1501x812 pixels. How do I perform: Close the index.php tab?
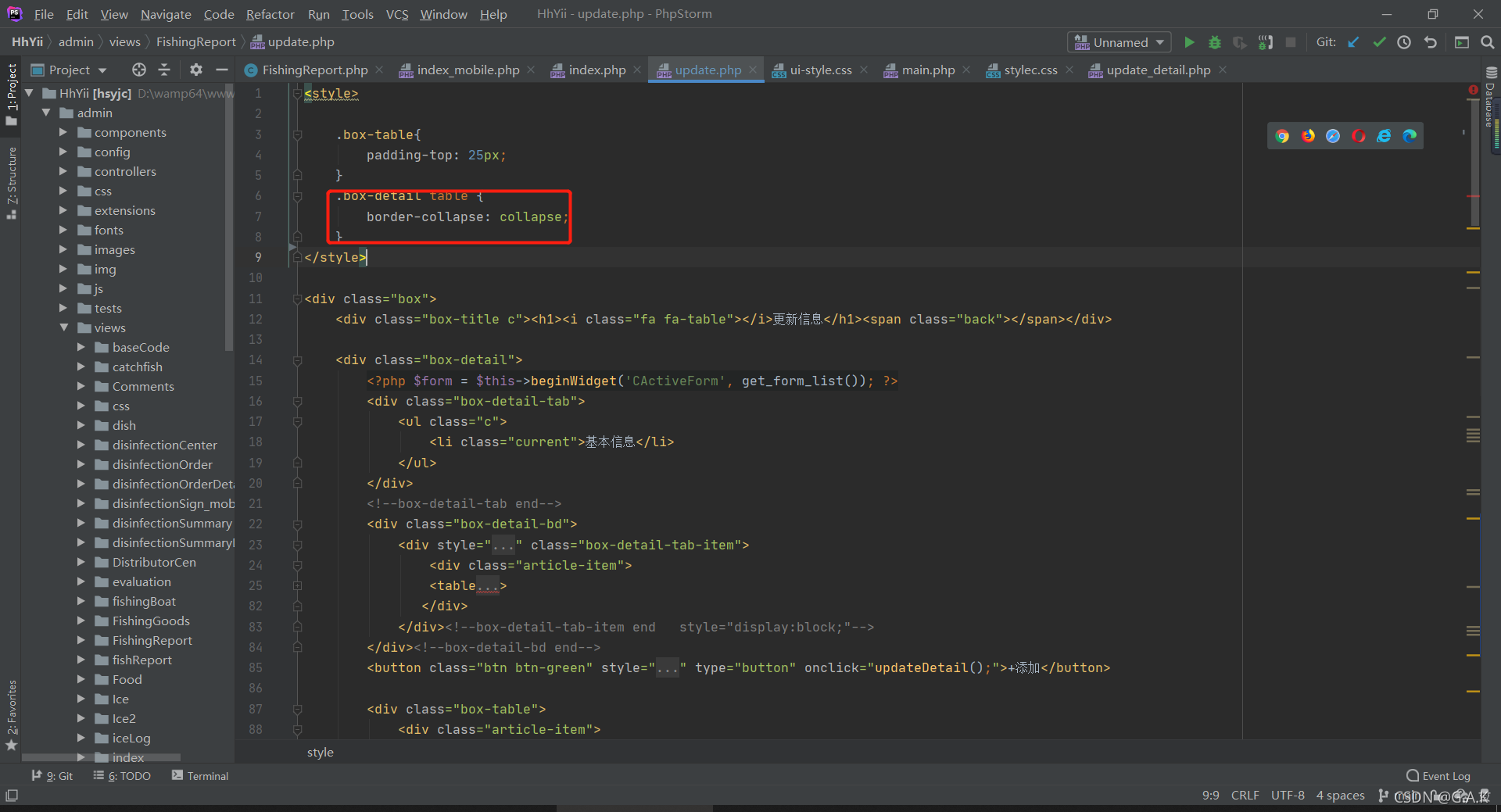[x=637, y=70]
